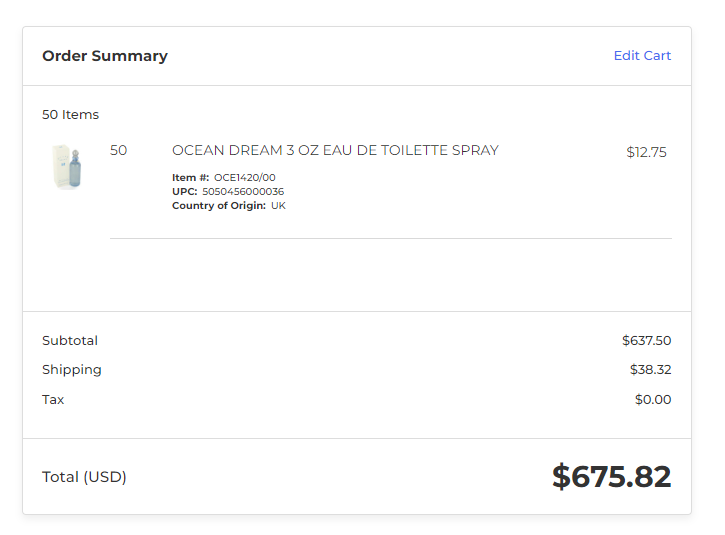Click the Edit Cart link
The width and height of the screenshot is (725, 535).
click(x=642, y=55)
